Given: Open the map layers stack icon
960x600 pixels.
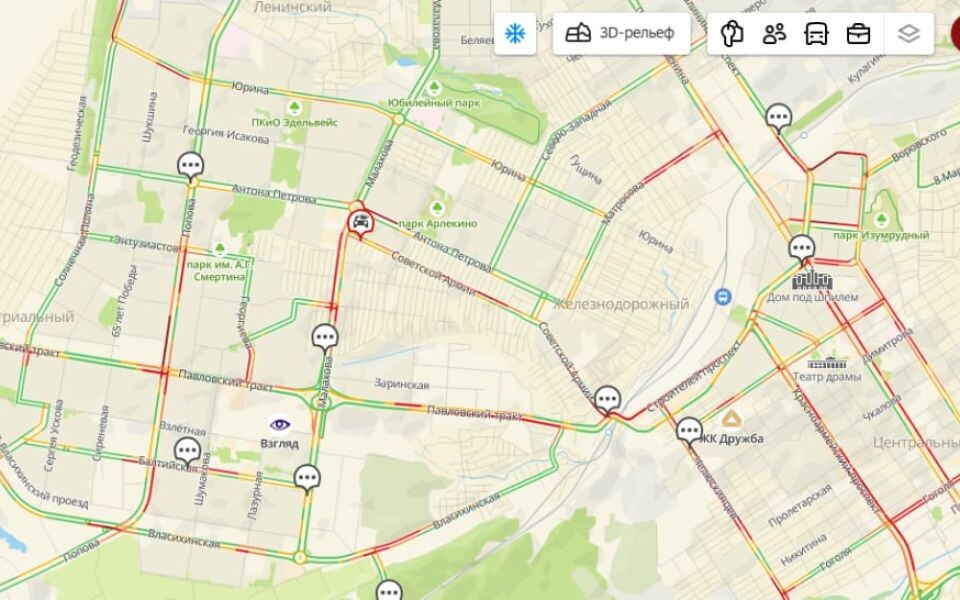Looking at the screenshot, I should pos(909,34).
